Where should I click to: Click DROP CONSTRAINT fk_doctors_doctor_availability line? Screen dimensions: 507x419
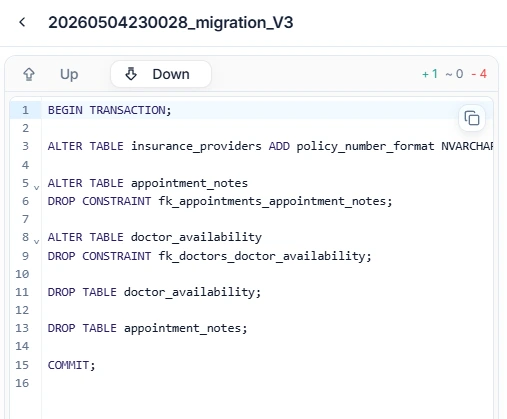click(209, 256)
